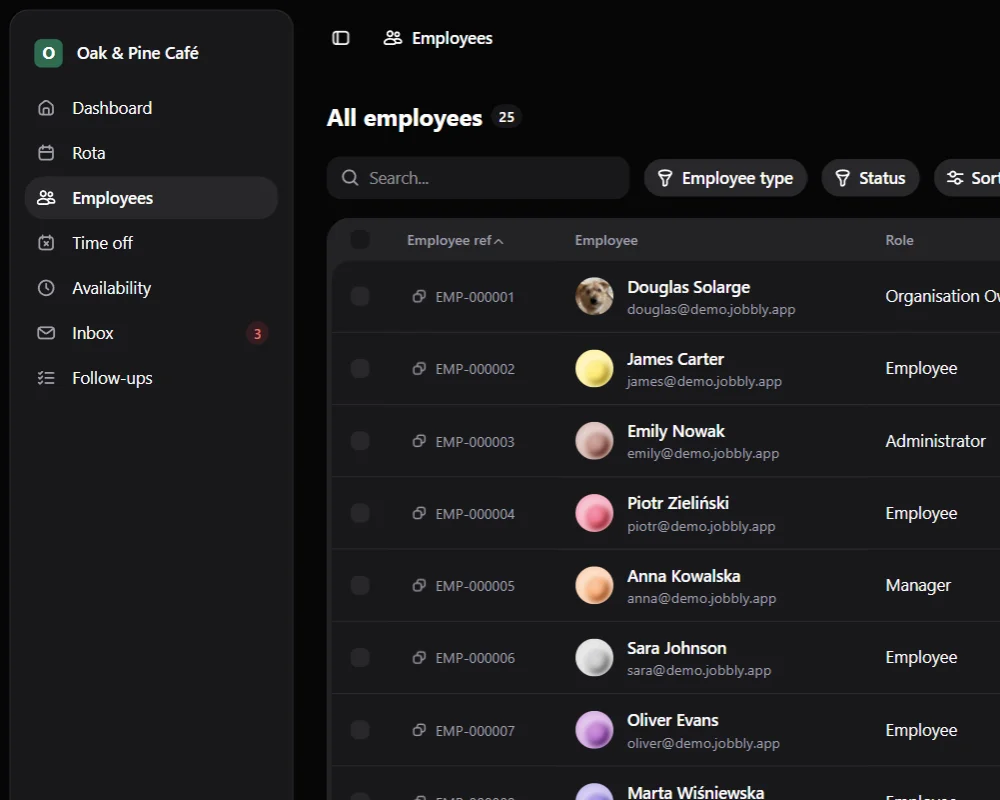Open Douglas Solarge's profile name

(x=688, y=287)
